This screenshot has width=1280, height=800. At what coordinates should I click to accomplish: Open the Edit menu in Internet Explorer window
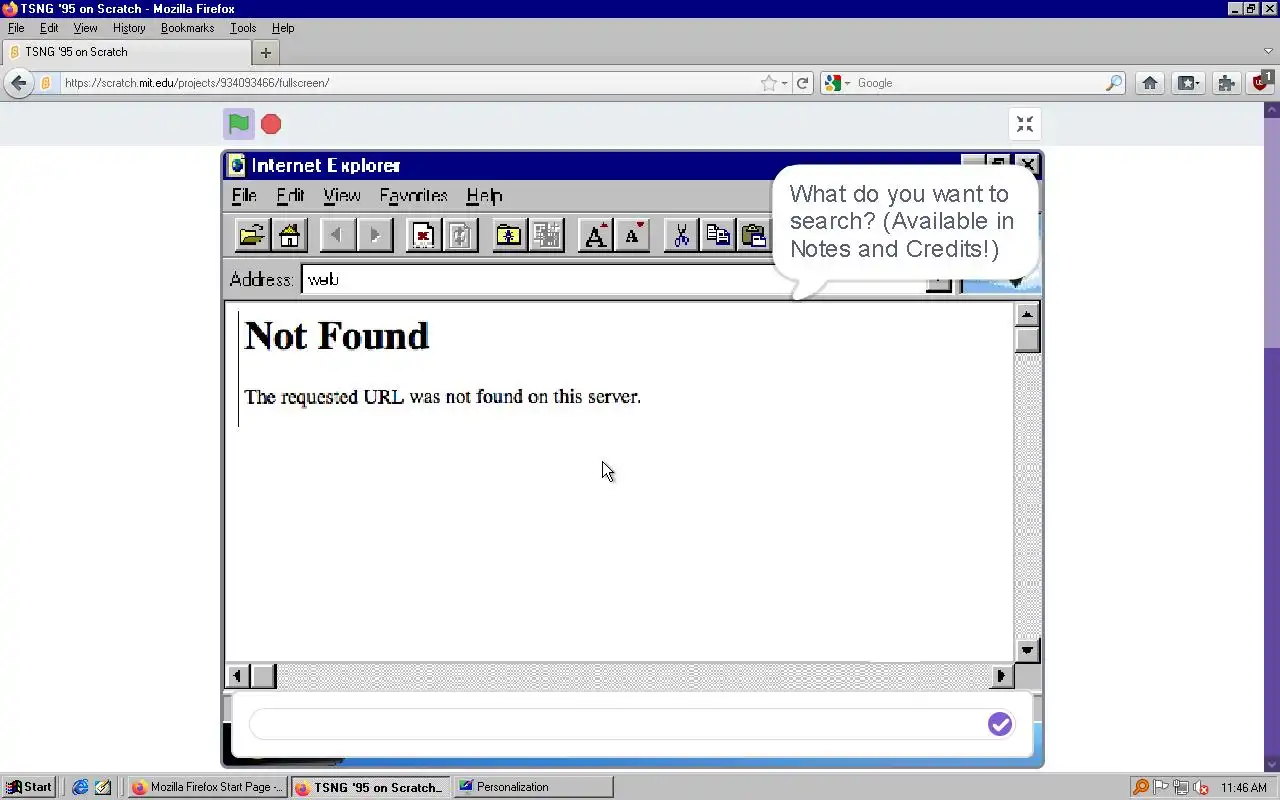point(290,195)
